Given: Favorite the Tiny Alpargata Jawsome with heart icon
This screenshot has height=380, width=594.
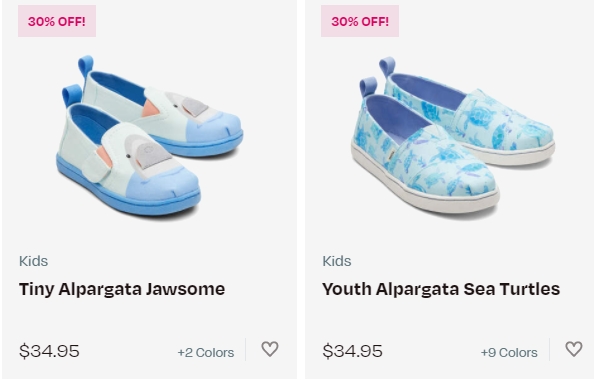Looking at the screenshot, I should coord(270,349).
